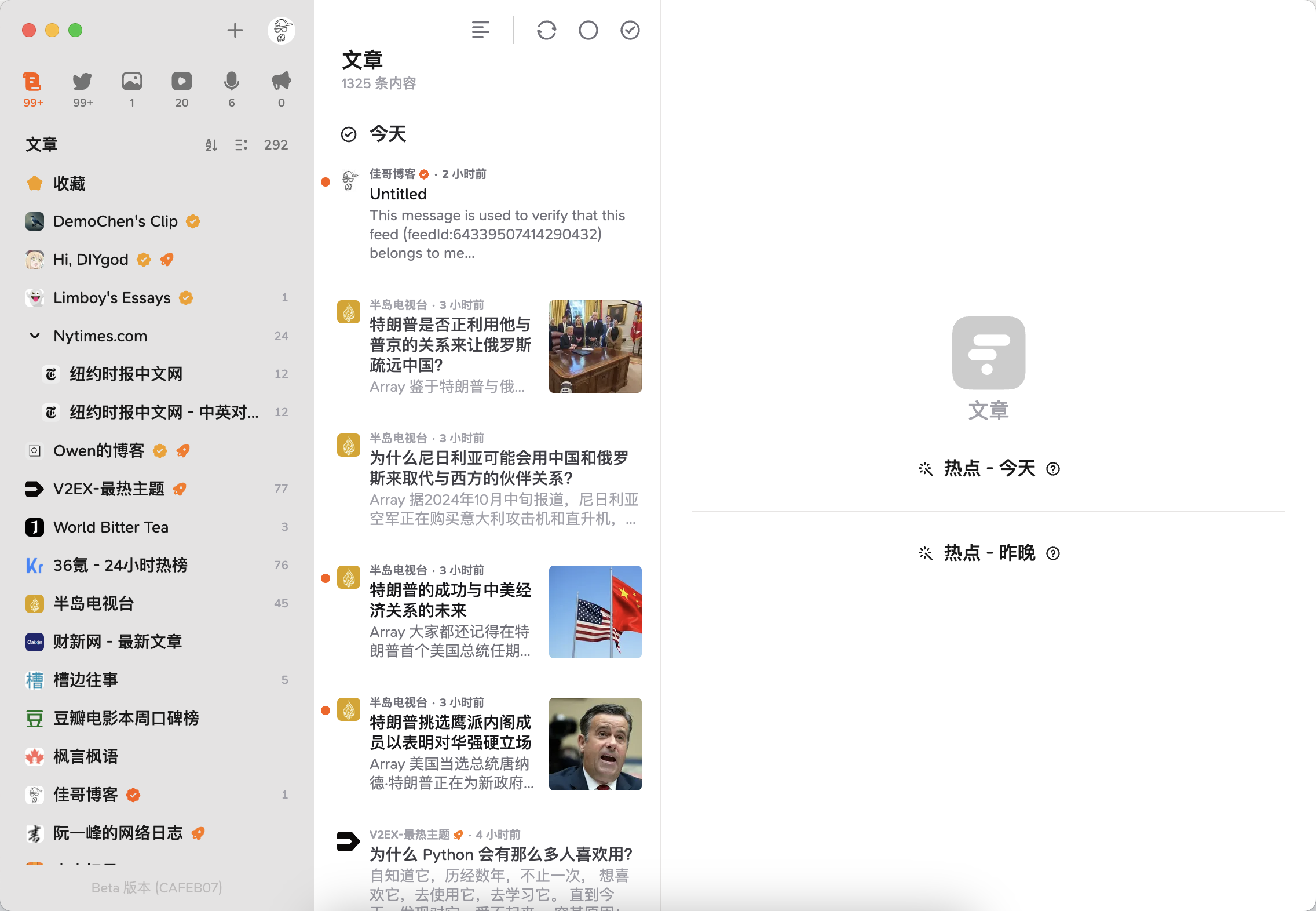Generate 热点 - 今天 AI summary
Viewport: 1316px width, 911px height.
(x=989, y=468)
